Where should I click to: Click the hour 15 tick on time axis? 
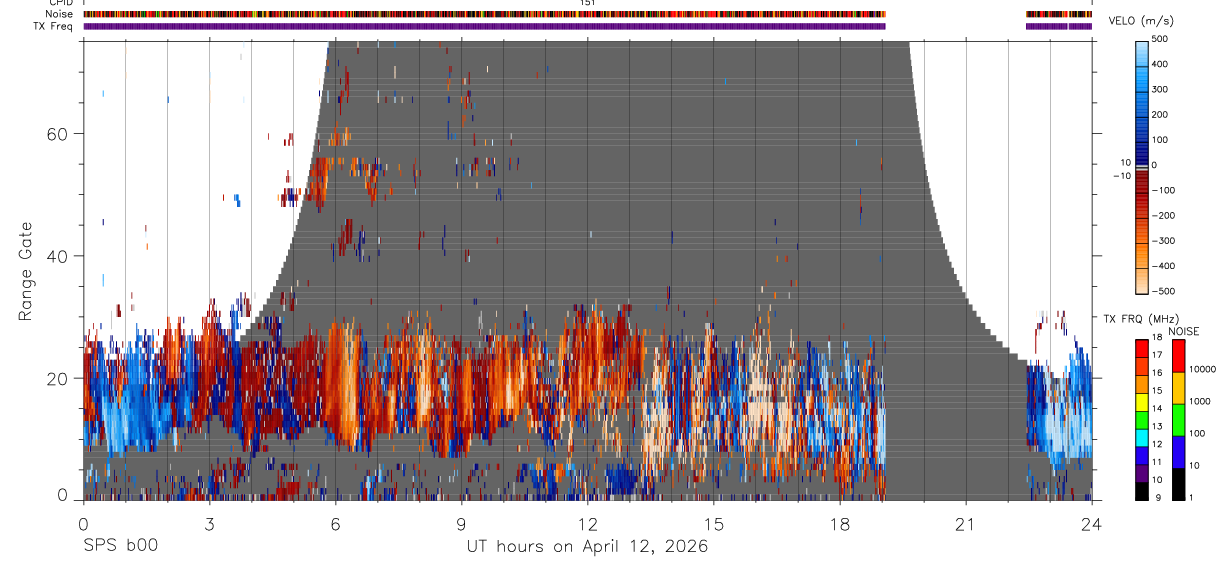pos(713,523)
